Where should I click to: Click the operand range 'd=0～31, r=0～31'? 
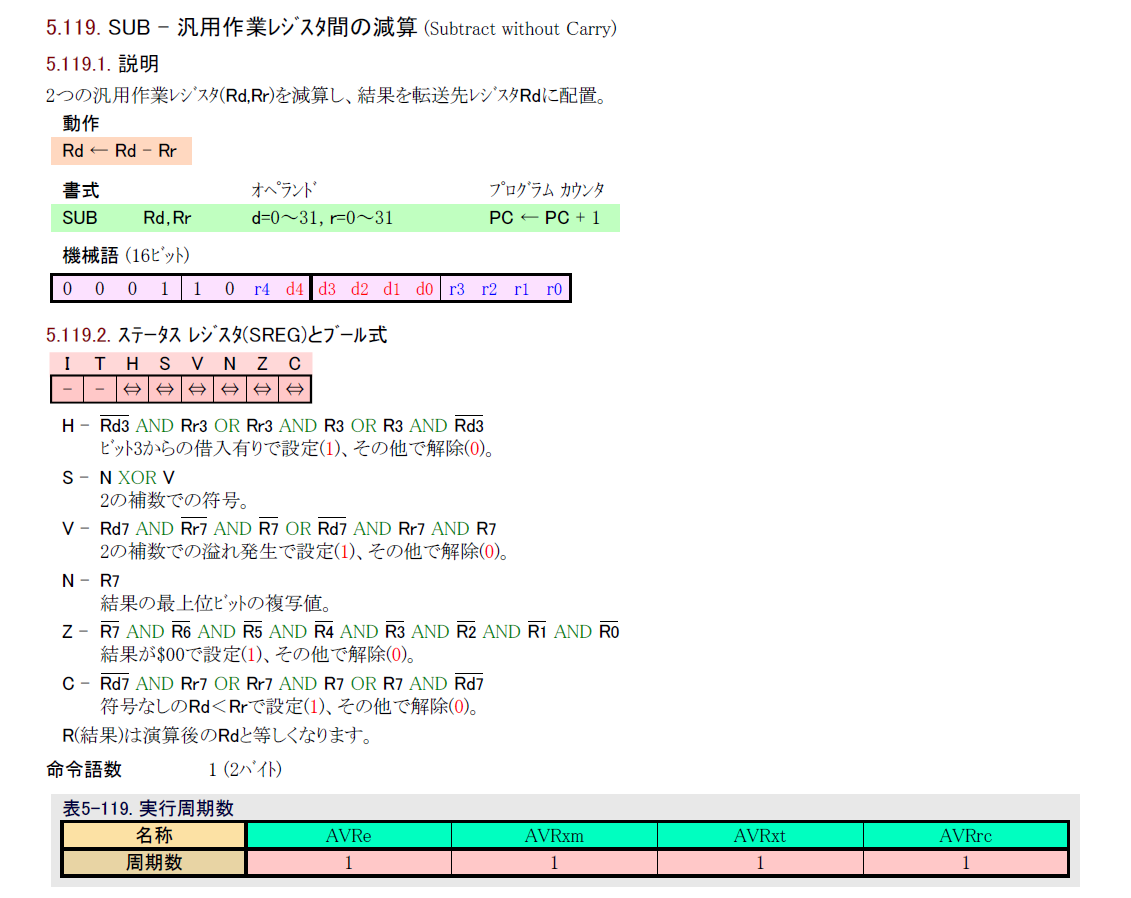pos(322,218)
